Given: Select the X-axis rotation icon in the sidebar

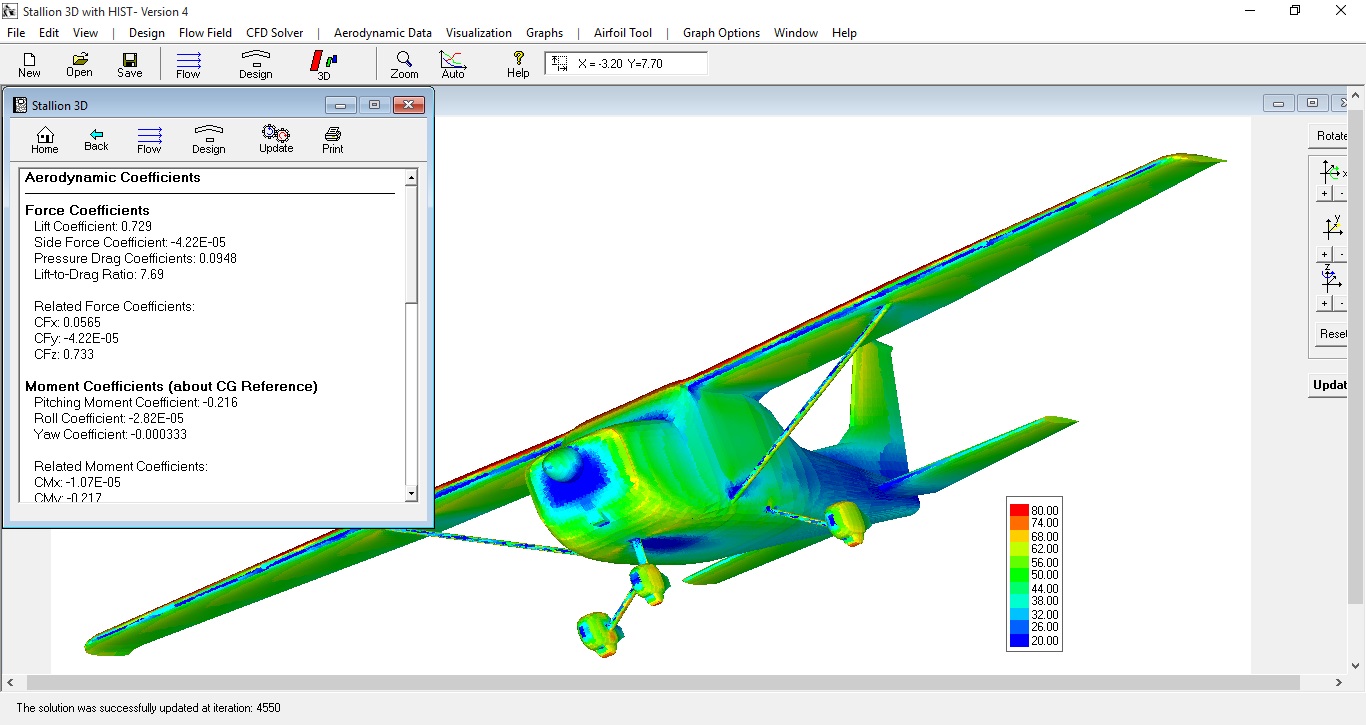Looking at the screenshot, I should click(1330, 172).
